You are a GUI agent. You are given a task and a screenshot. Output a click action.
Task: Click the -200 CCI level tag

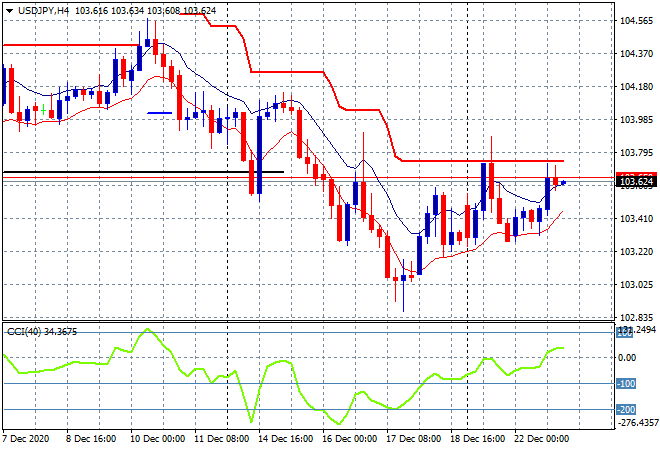pyautogui.click(x=626, y=410)
